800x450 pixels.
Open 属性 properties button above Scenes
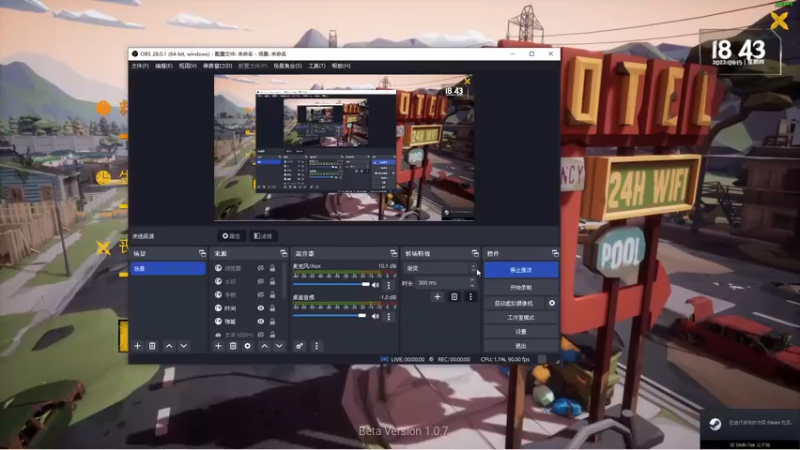[231, 236]
